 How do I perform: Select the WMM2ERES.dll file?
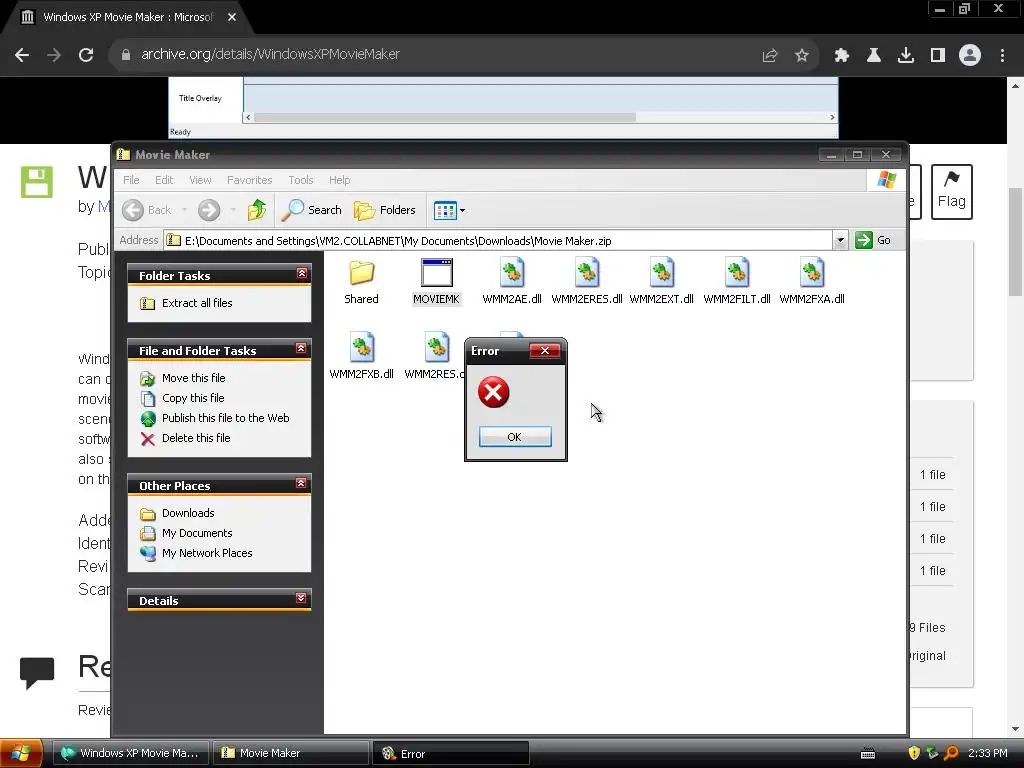(586, 282)
